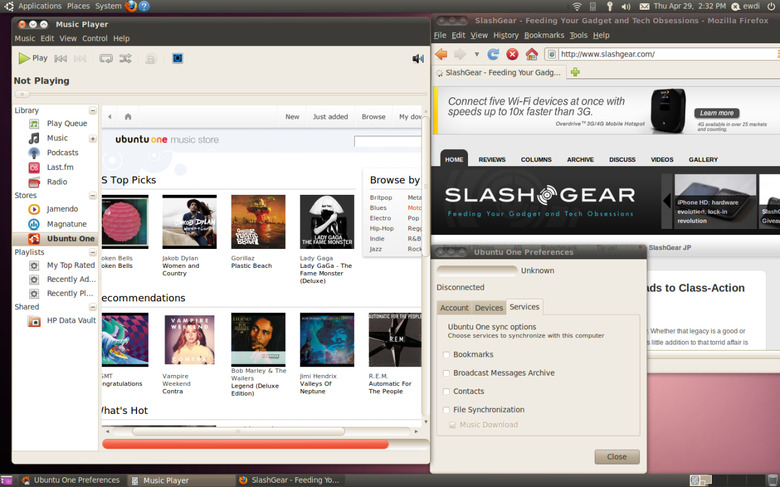780x487 pixels.
Task: Open Last.fm in the library sidebar
Action: point(60,167)
